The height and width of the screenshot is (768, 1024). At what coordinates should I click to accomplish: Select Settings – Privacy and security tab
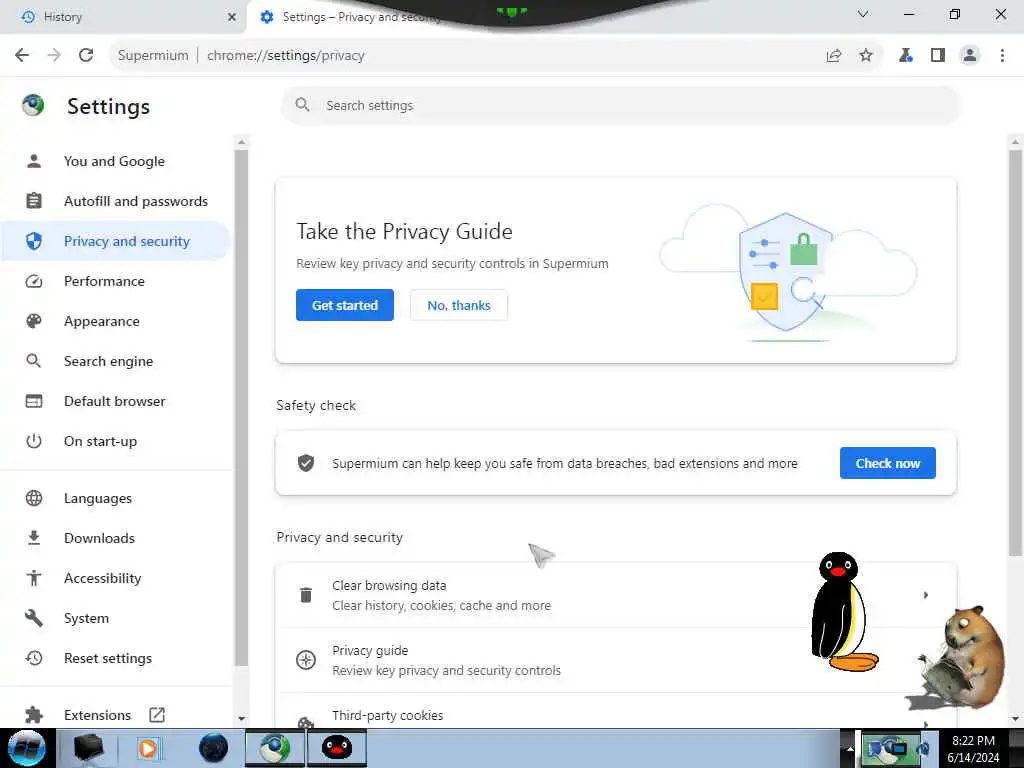[360, 17]
